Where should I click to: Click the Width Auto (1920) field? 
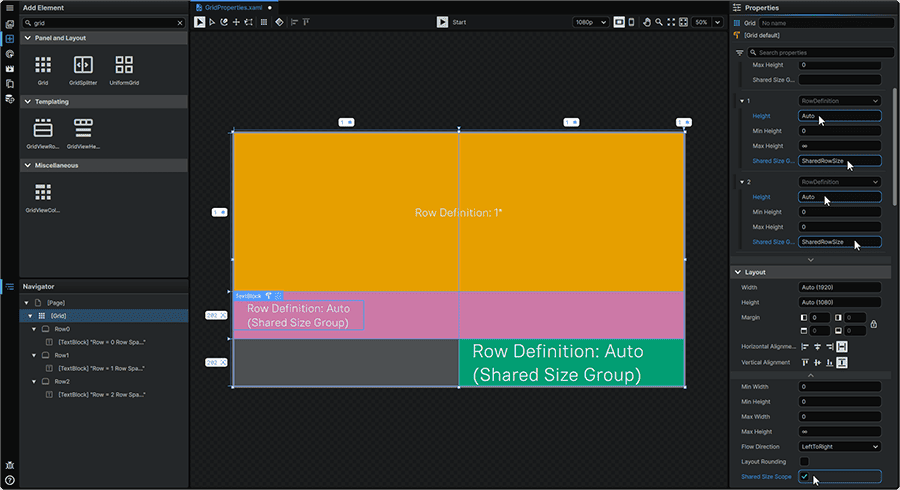[x=840, y=287]
